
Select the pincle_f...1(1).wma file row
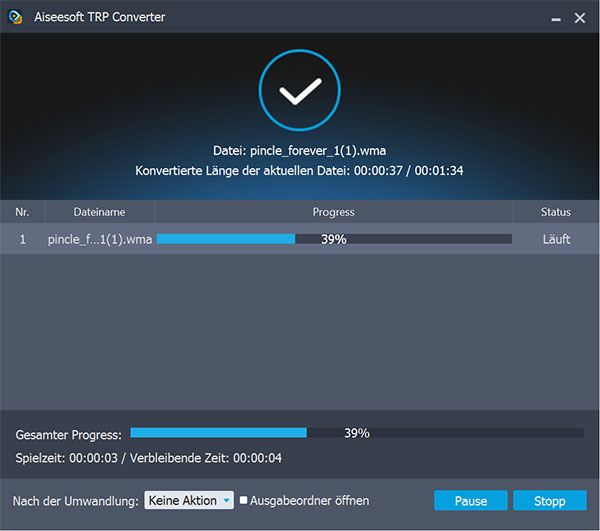coord(300,239)
